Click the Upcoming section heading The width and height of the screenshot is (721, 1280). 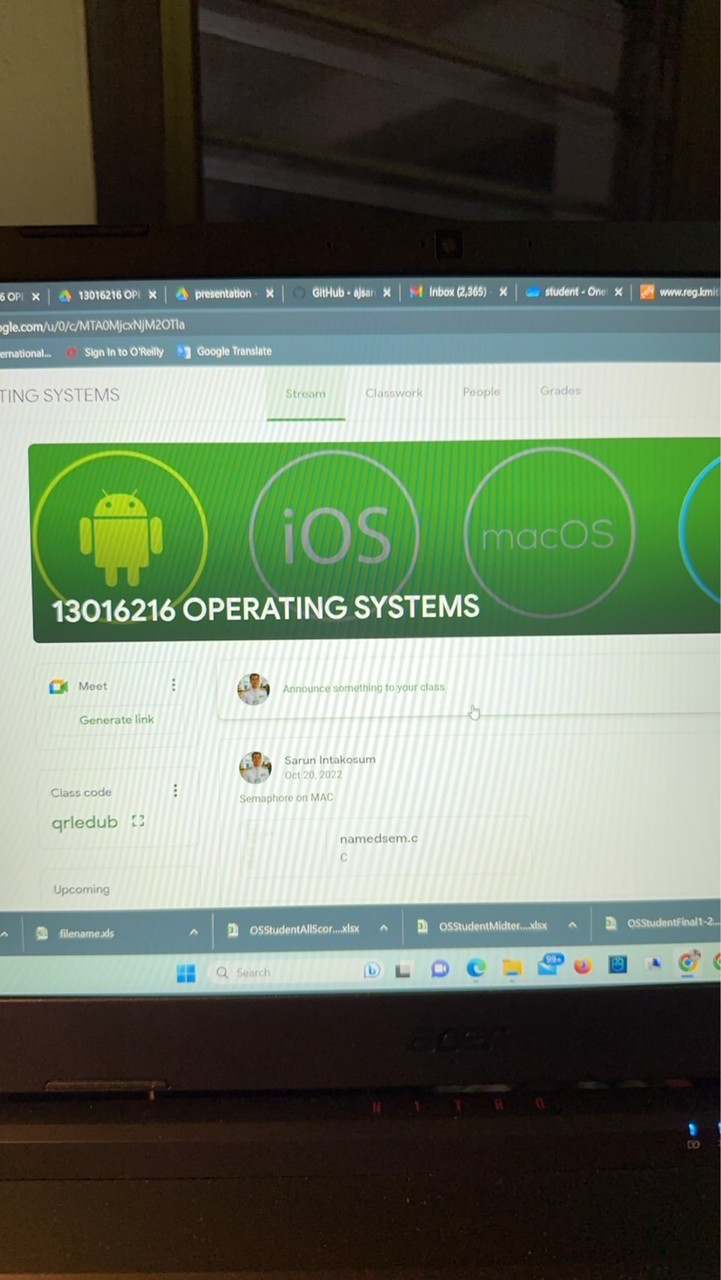pos(82,889)
